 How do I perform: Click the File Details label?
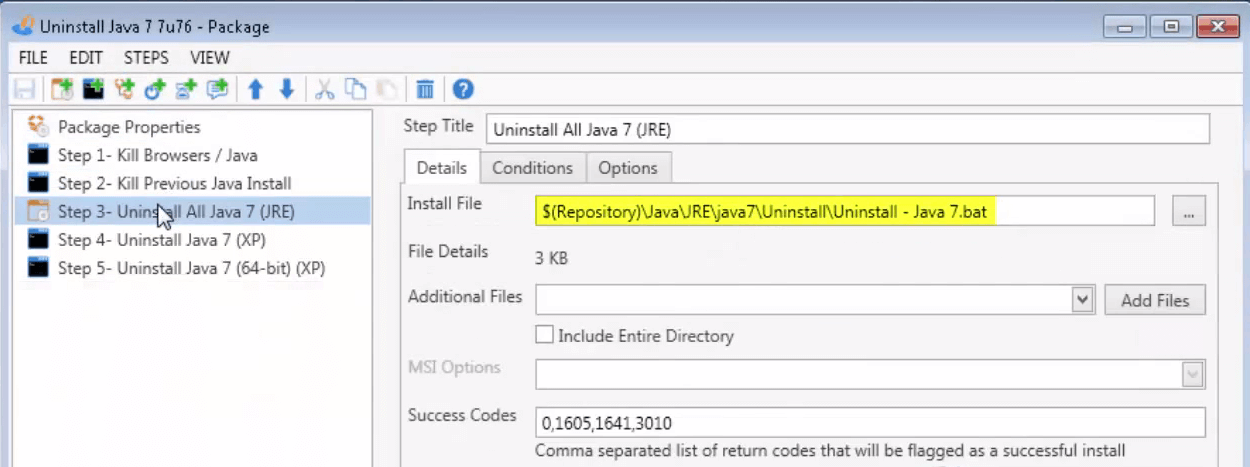(x=448, y=251)
